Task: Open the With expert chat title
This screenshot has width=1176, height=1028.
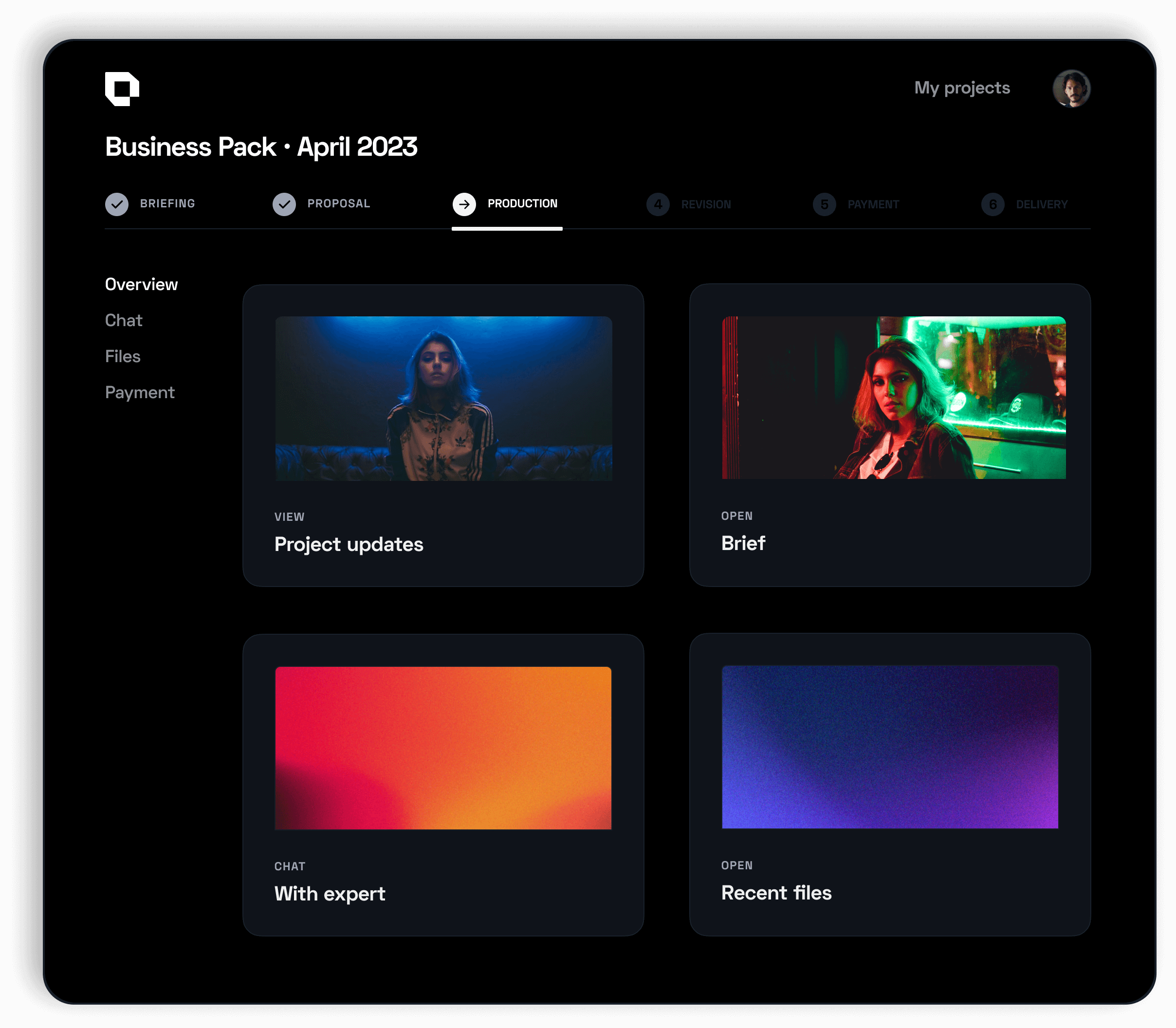Action: (x=329, y=893)
